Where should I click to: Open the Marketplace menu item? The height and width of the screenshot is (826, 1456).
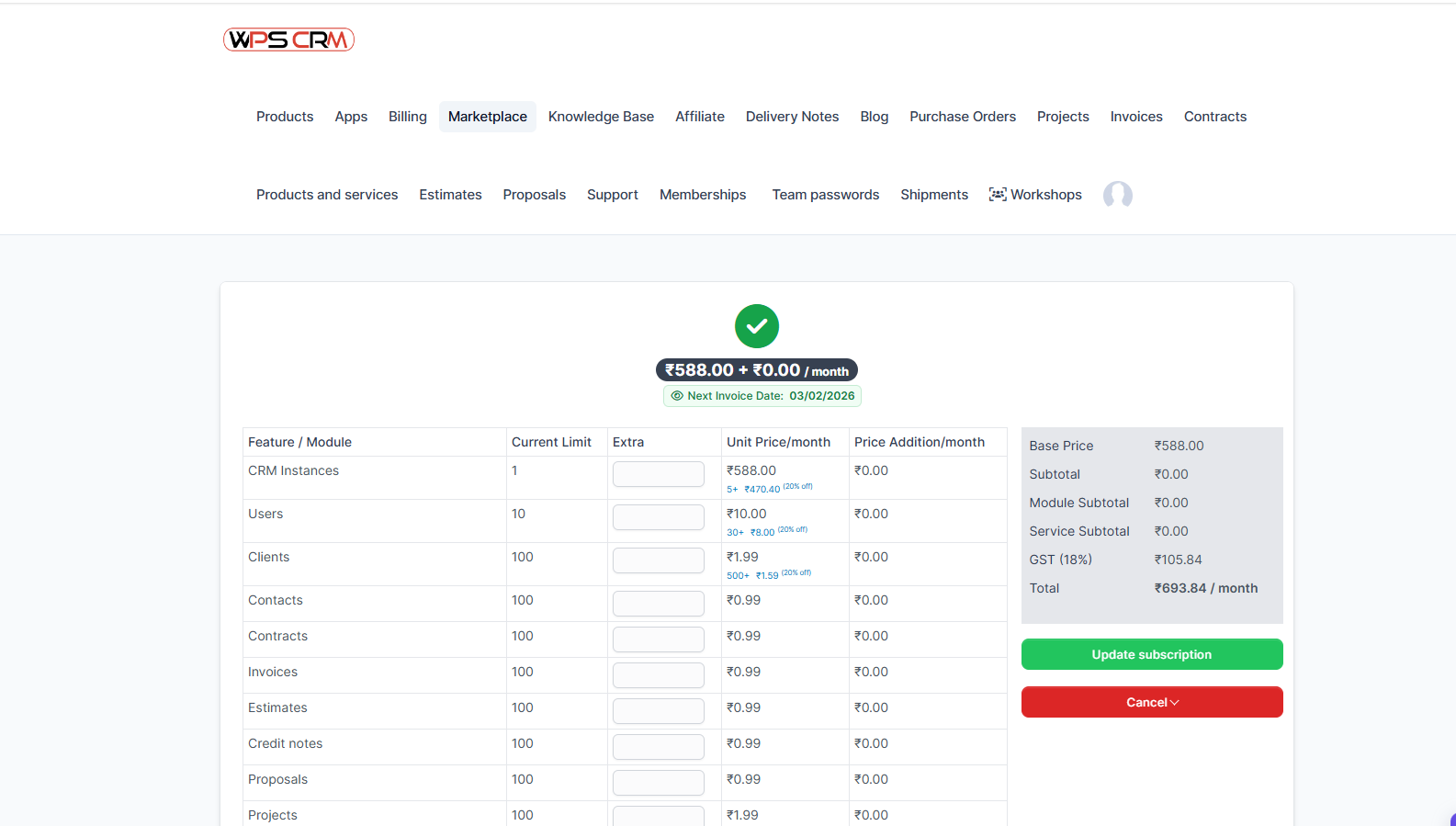pyautogui.click(x=487, y=117)
